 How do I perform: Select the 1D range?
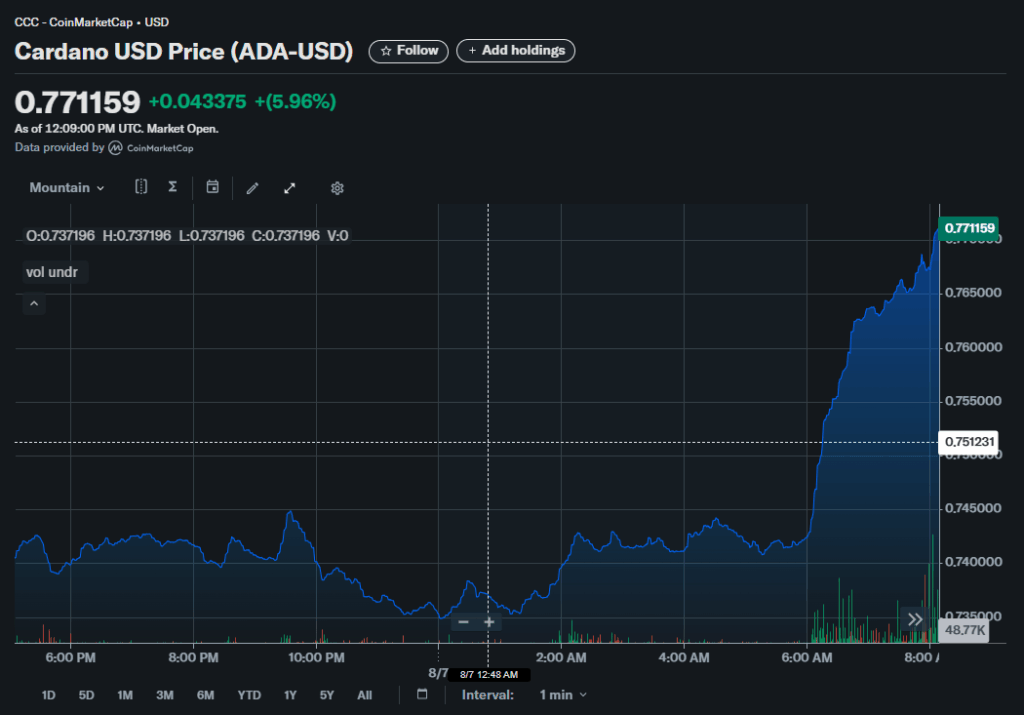[48, 695]
